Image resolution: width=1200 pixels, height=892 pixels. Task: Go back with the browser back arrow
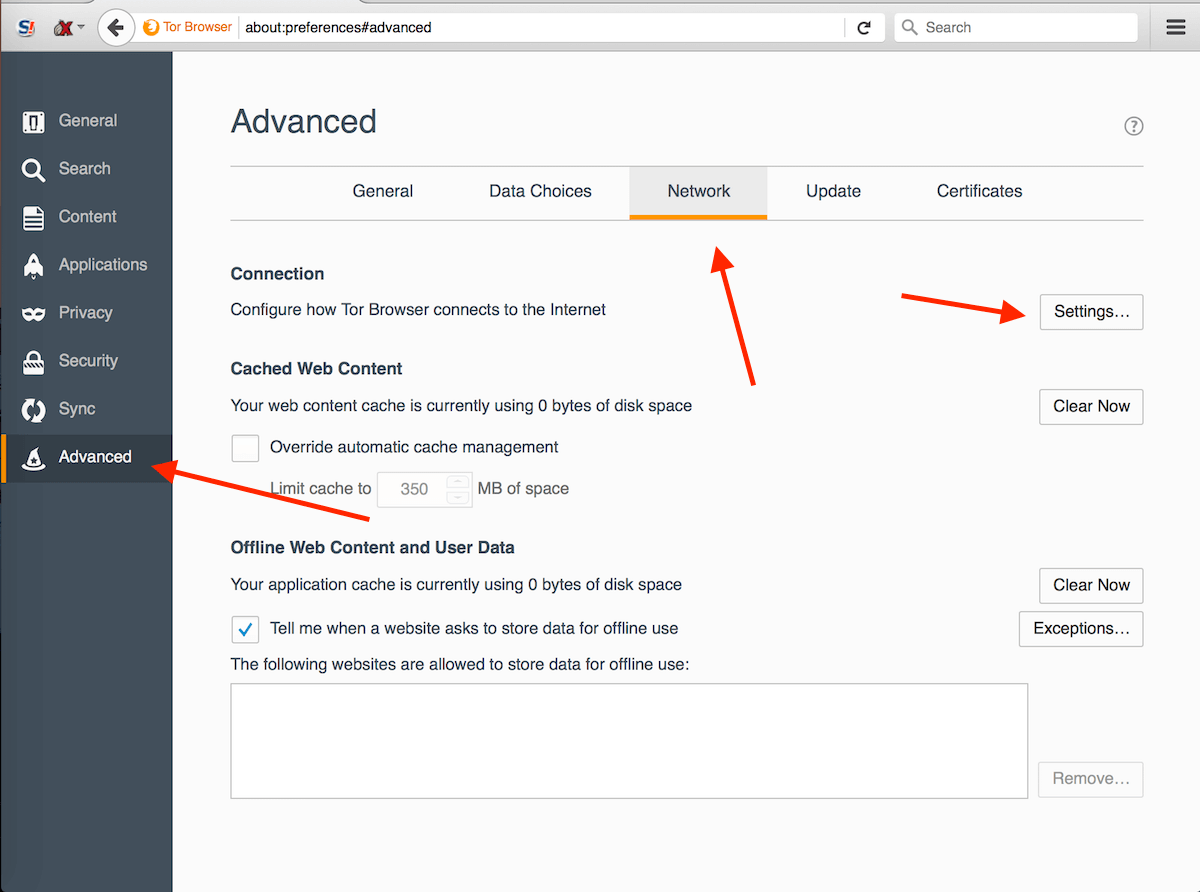click(116, 27)
